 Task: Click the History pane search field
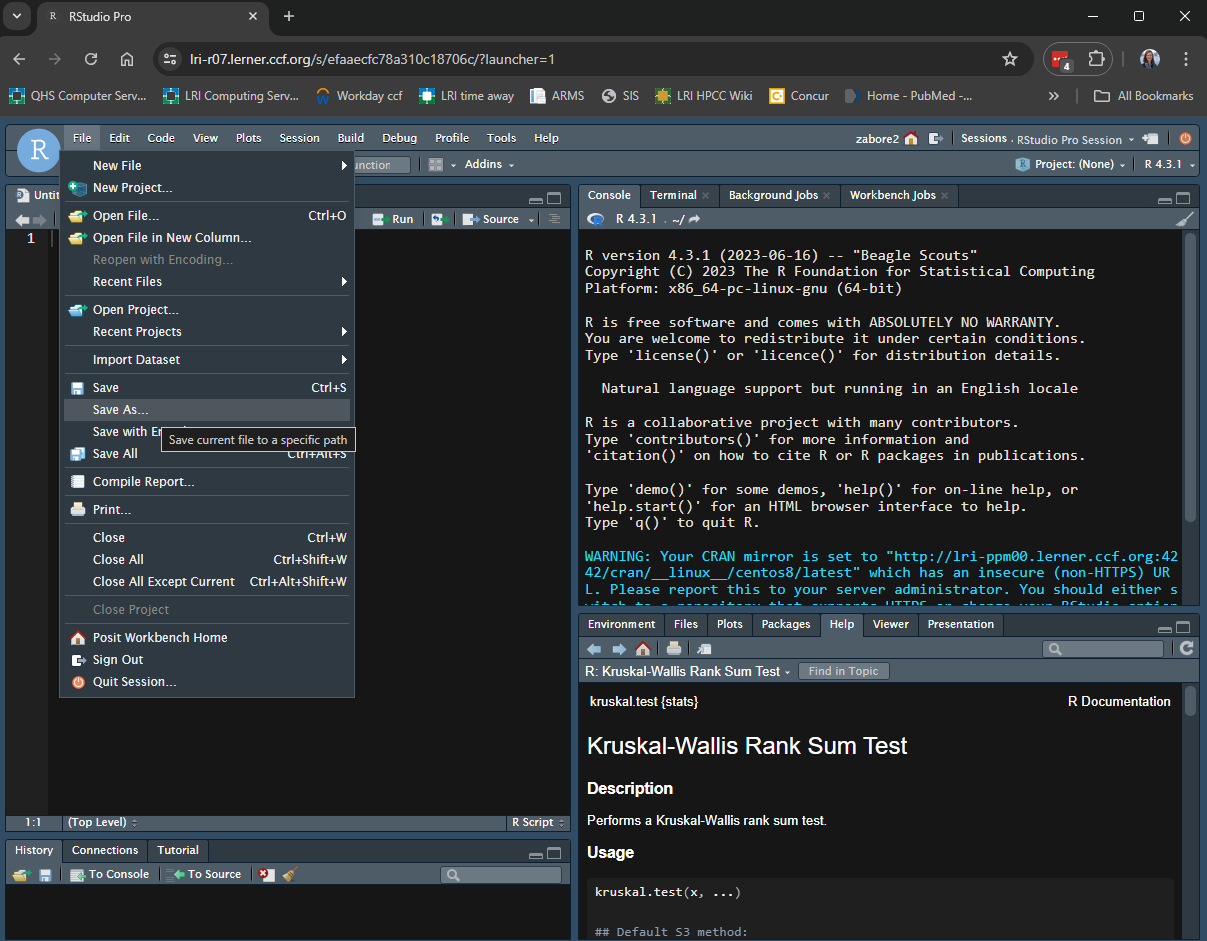[501, 874]
